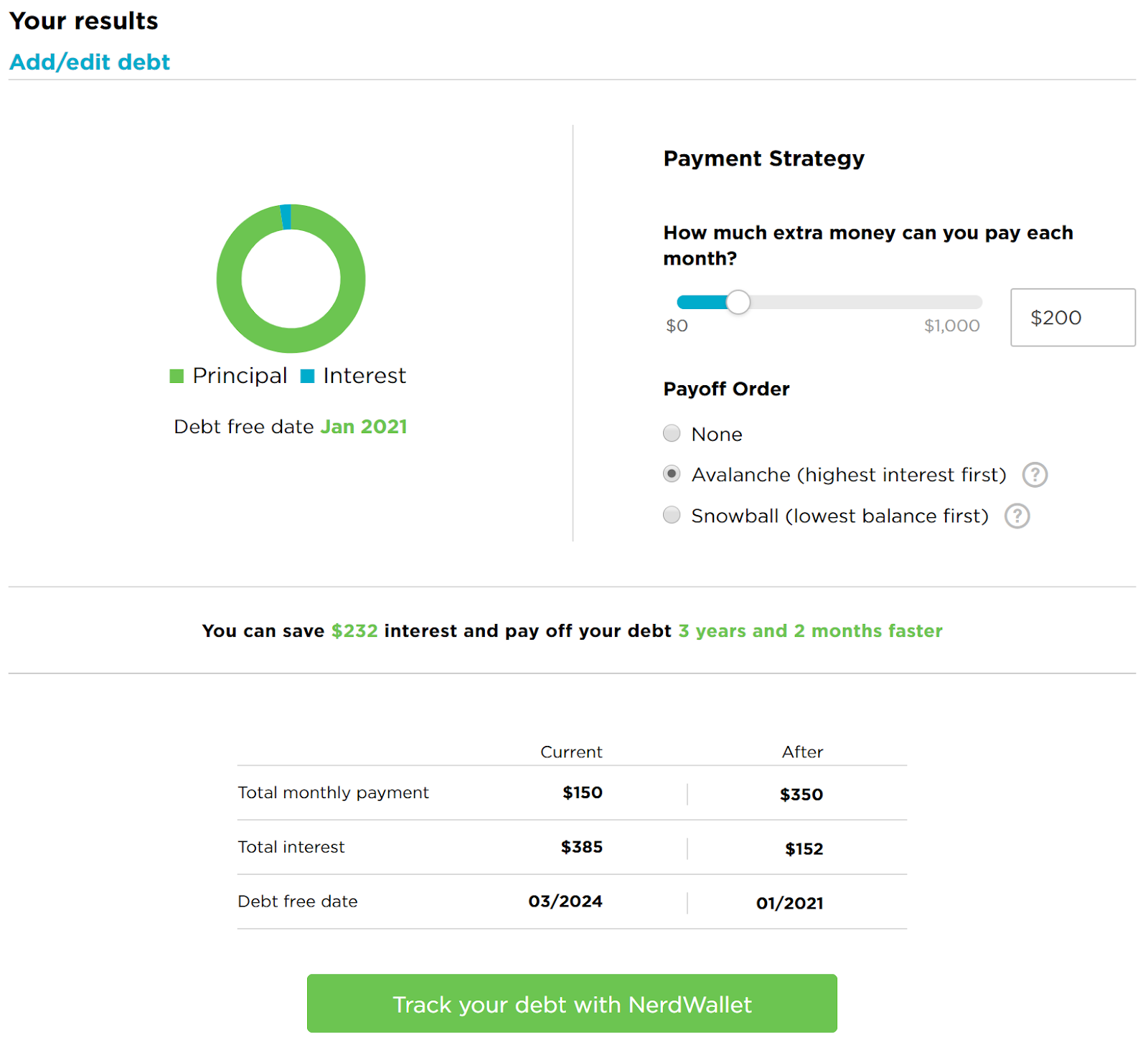Screen dimensions: 1148x1055
Task: Click the blue Interest legend square
Action: (307, 376)
